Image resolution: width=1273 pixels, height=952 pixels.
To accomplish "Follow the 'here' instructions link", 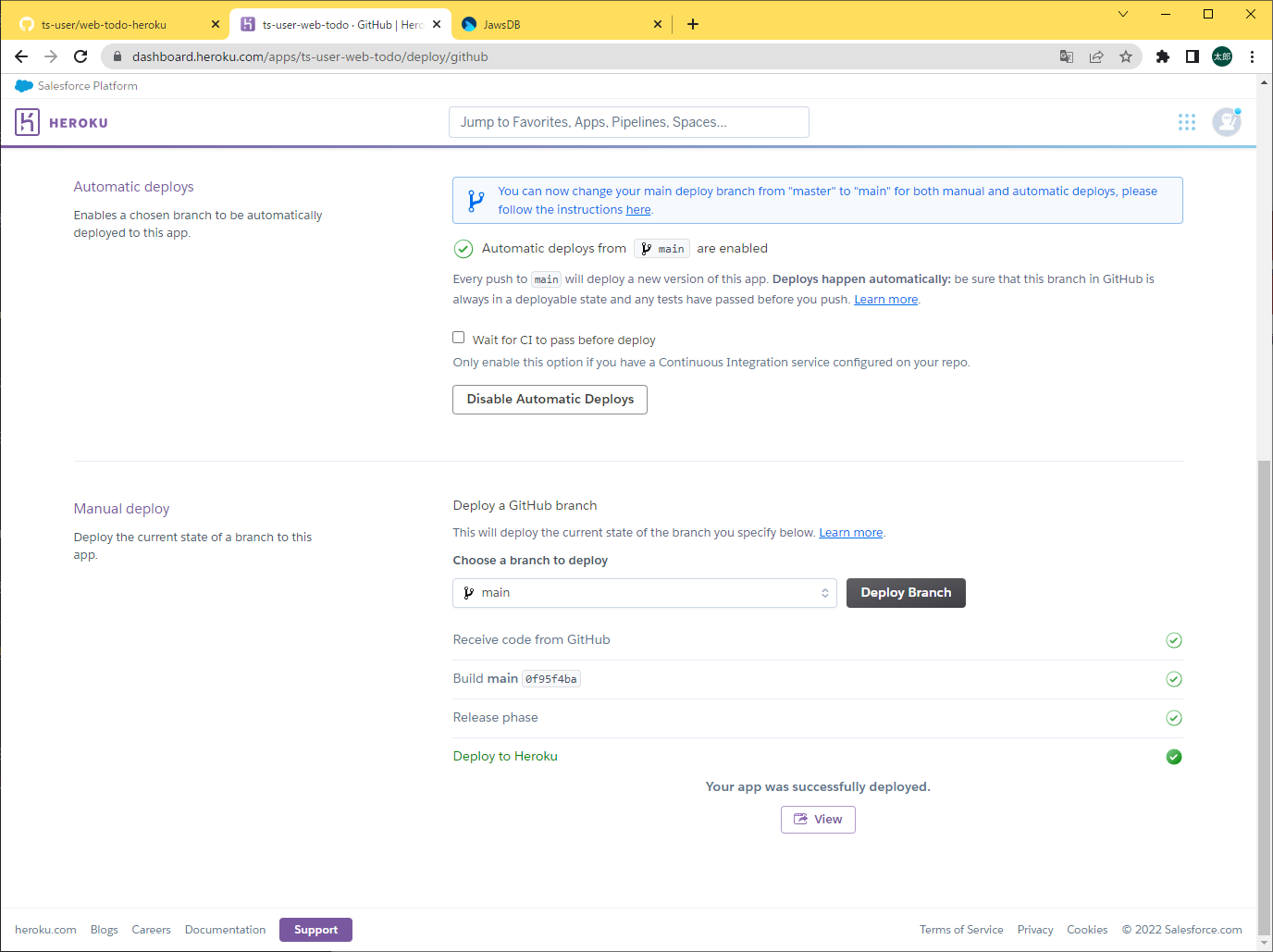I will tap(638, 210).
